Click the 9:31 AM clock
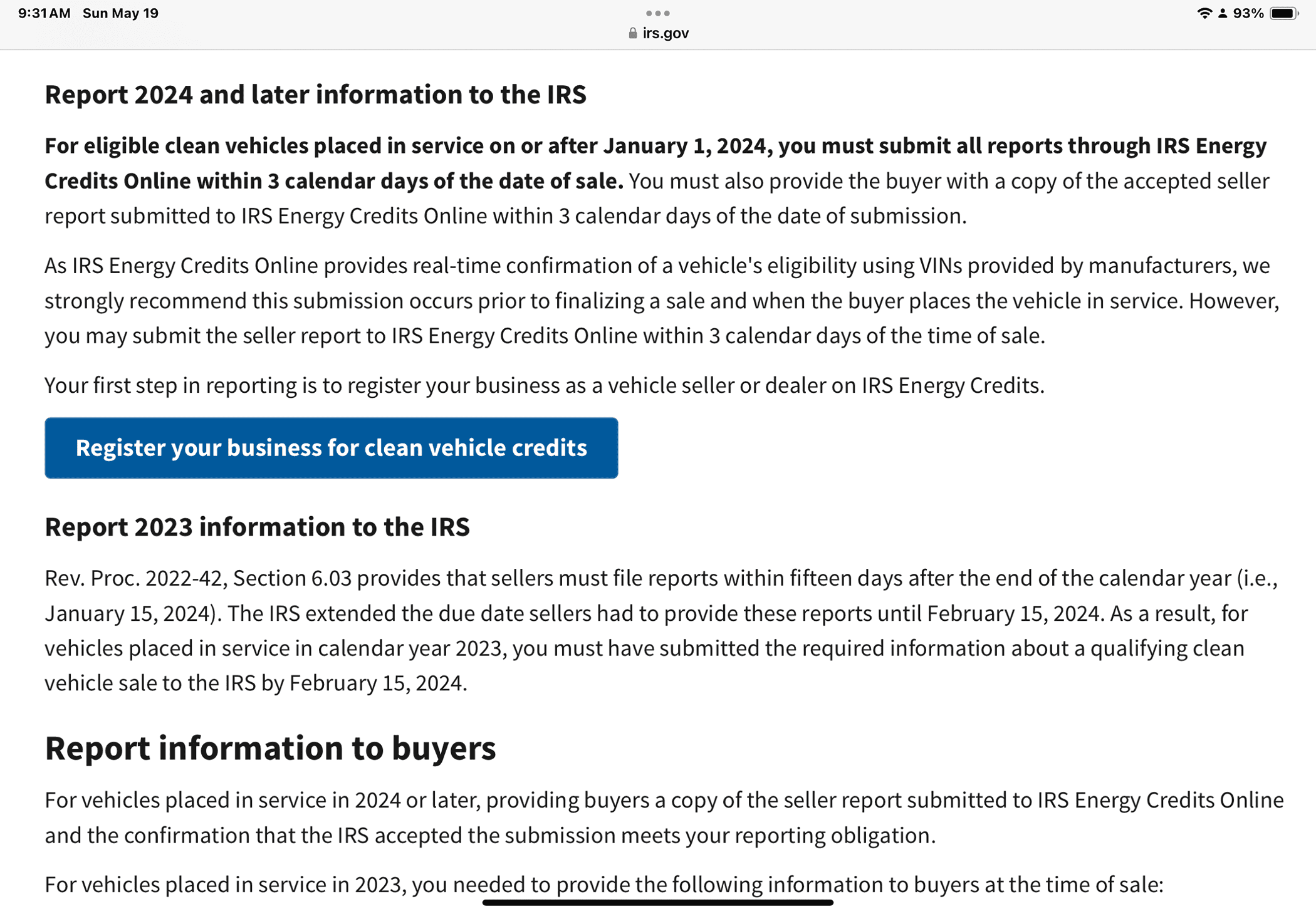The width and height of the screenshot is (1316, 914). coord(44,13)
